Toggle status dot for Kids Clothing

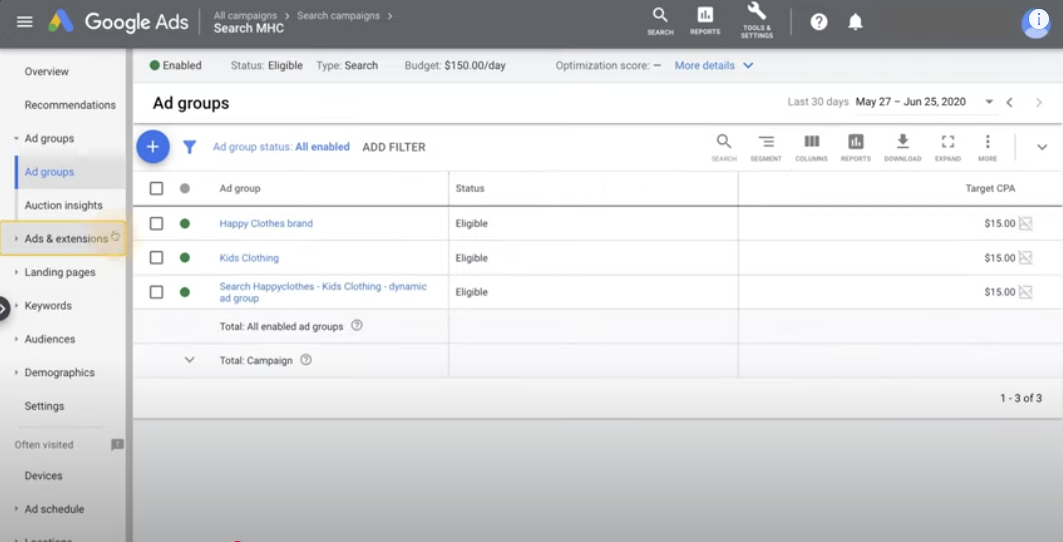coord(184,258)
